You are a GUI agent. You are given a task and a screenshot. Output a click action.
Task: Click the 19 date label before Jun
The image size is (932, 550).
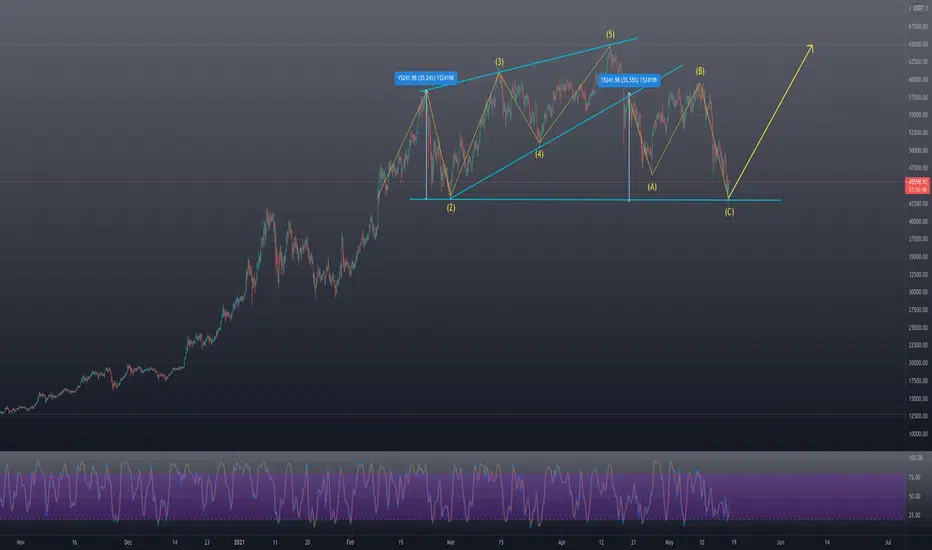(734, 542)
